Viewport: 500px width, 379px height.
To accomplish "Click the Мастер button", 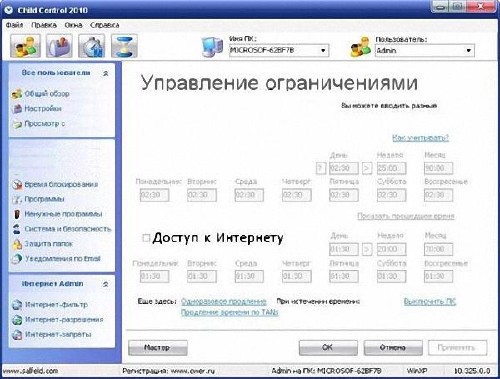I will pyautogui.click(x=158, y=348).
